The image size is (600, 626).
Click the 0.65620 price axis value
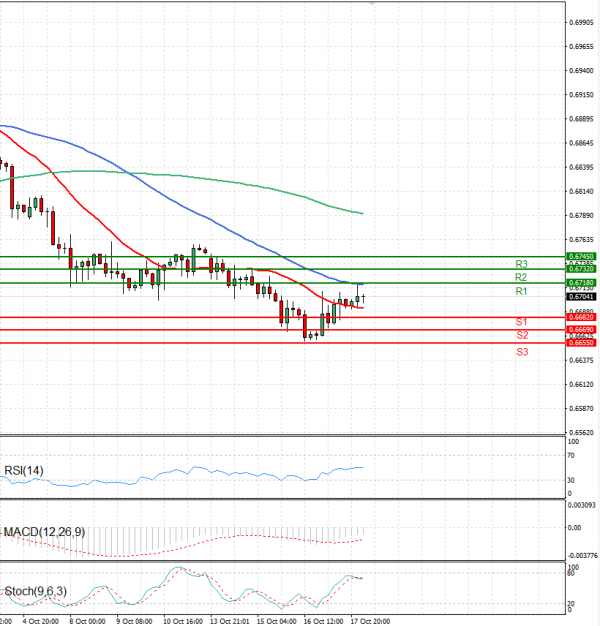tap(581, 433)
